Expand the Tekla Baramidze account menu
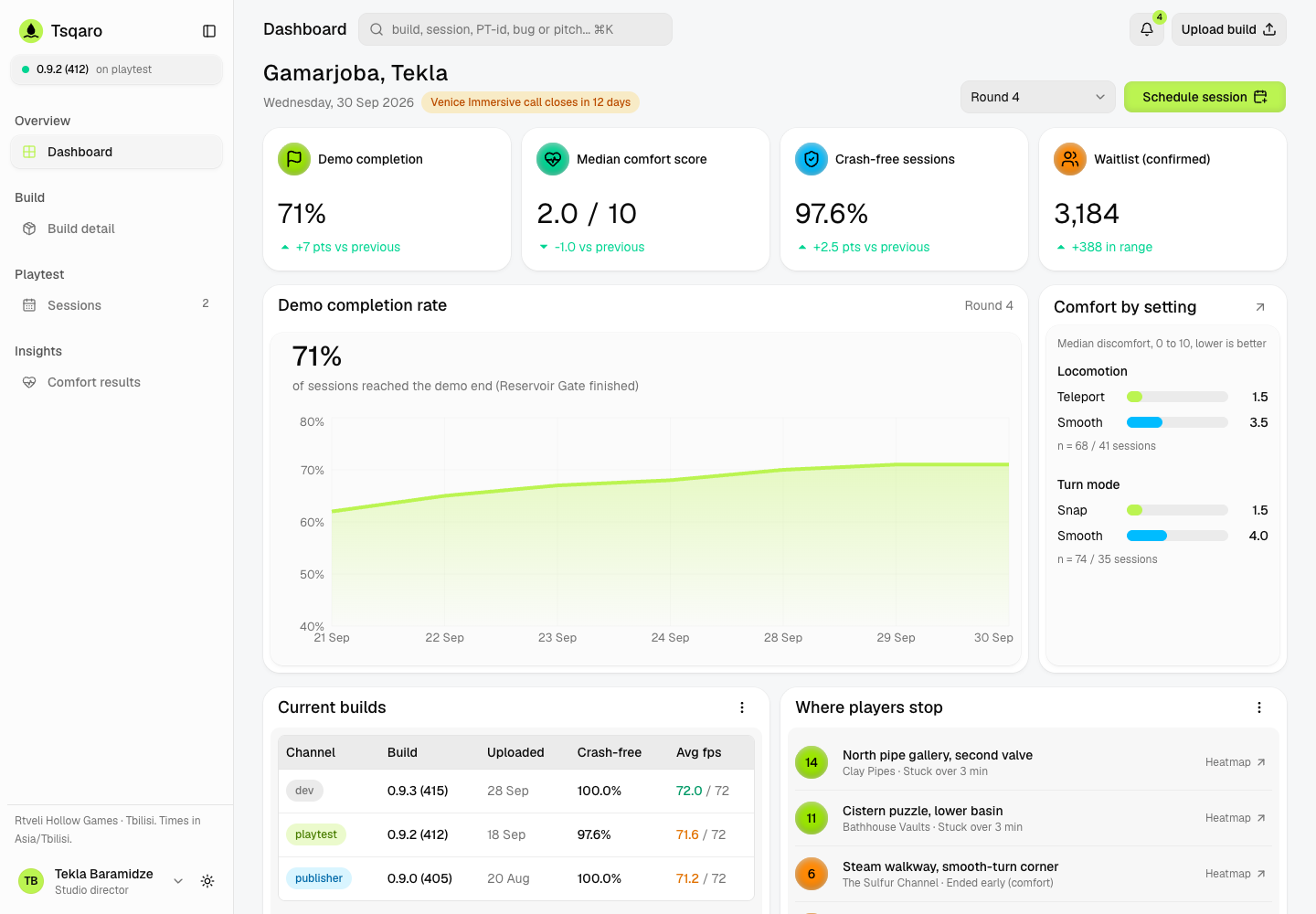This screenshot has width=1316, height=914. tap(178, 881)
